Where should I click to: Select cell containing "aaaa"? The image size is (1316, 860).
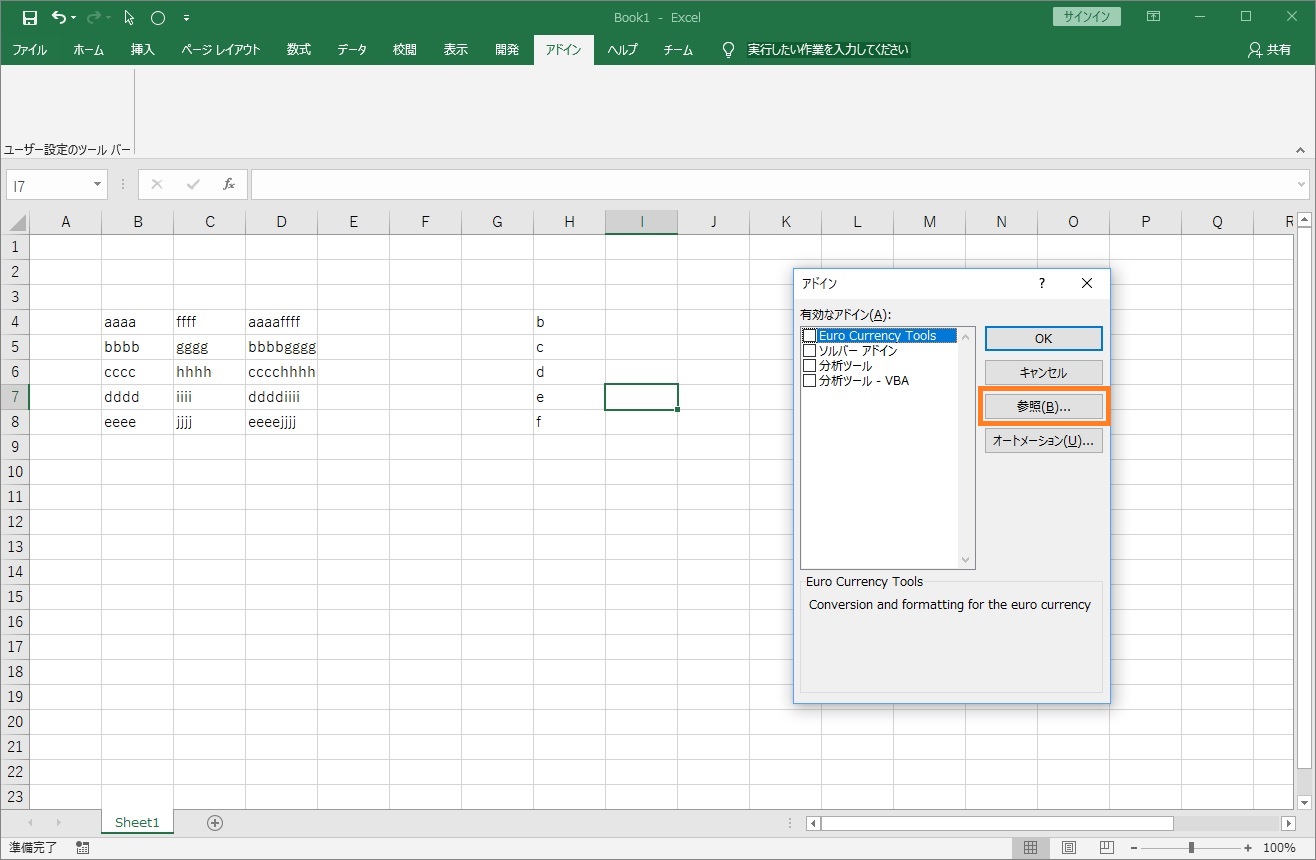(x=138, y=322)
